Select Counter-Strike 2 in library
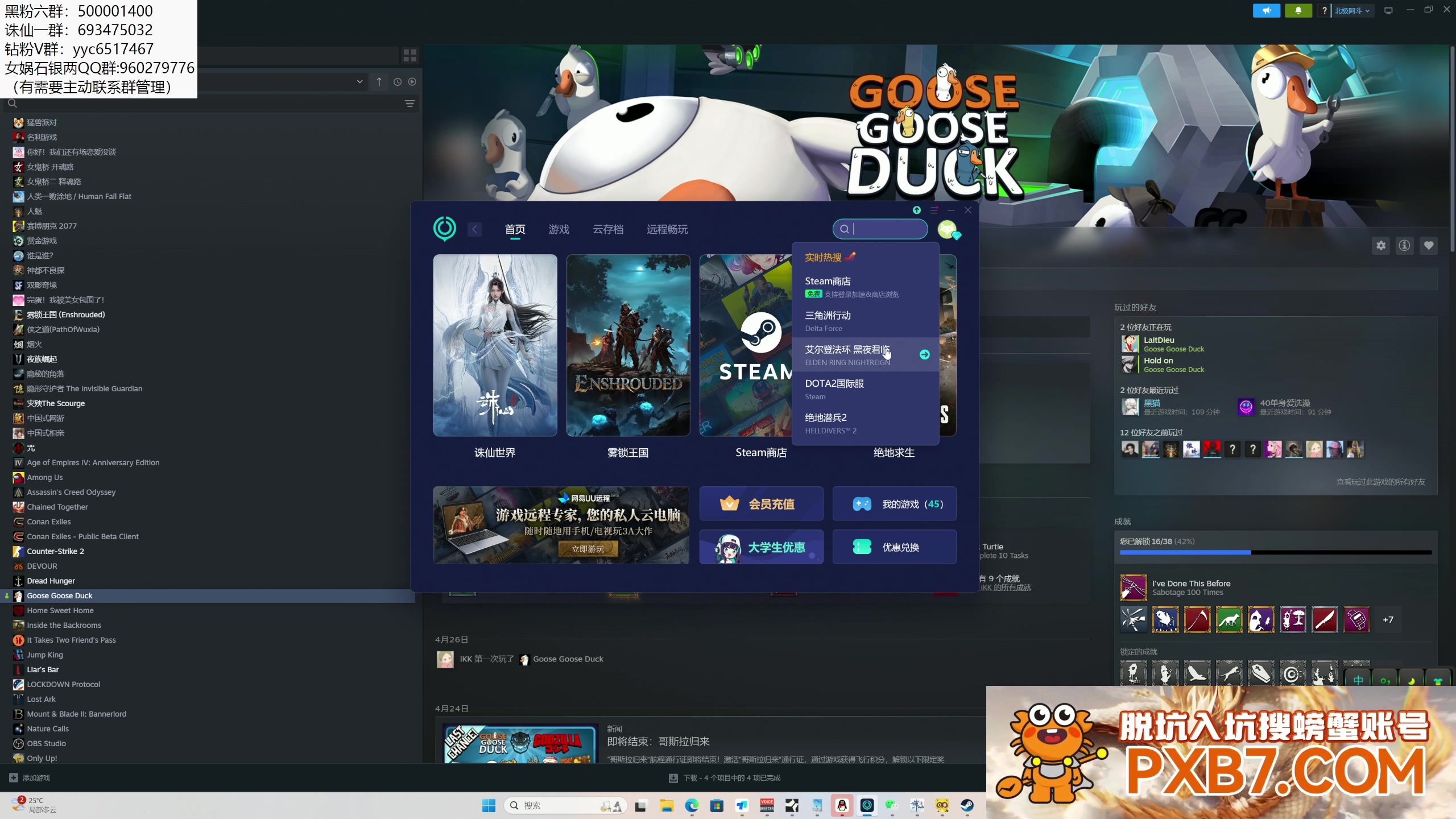Image resolution: width=1456 pixels, height=819 pixels. (56, 551)
